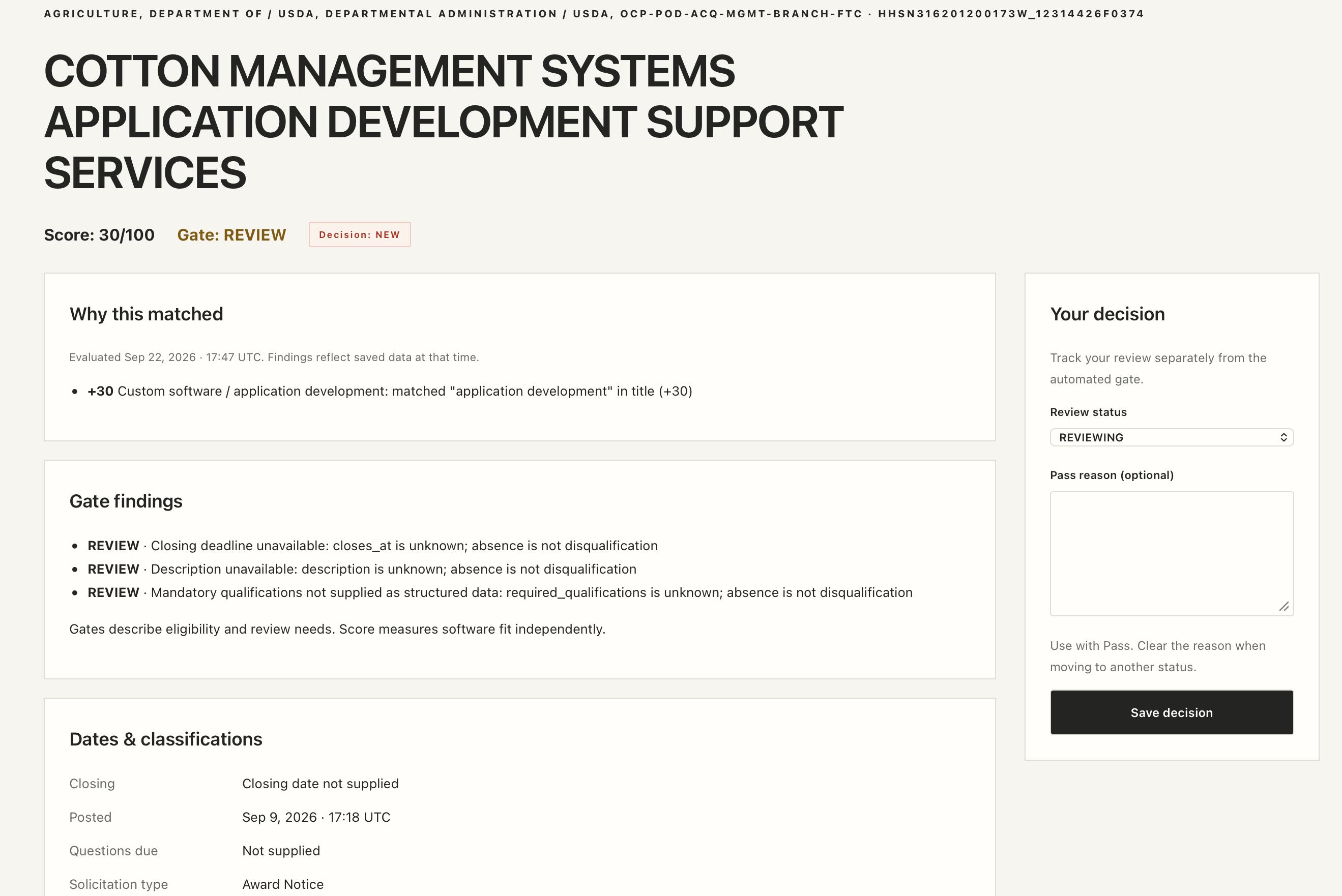Click the Award Notice solicitation type value
Screen dimensions: 1342x896
click(x=283, y=884)
